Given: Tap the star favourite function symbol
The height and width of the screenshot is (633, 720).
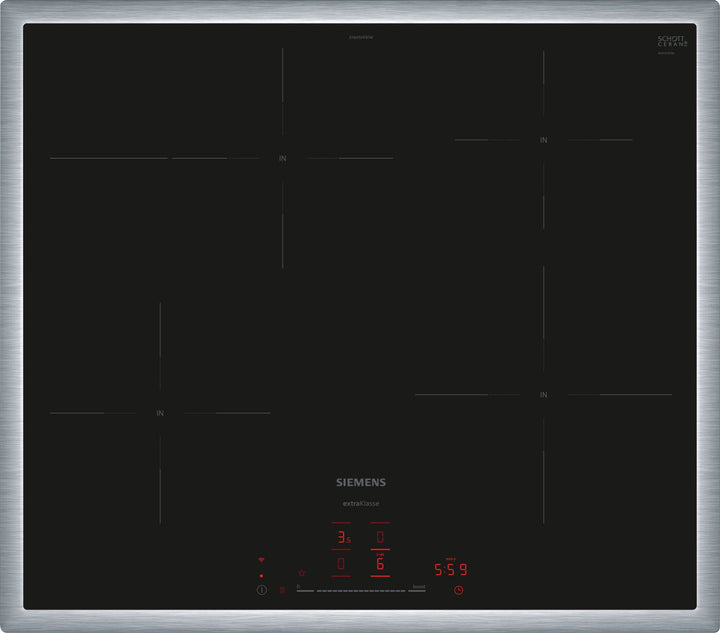Looking at the screenshot, I should click(x=302, y=573).
